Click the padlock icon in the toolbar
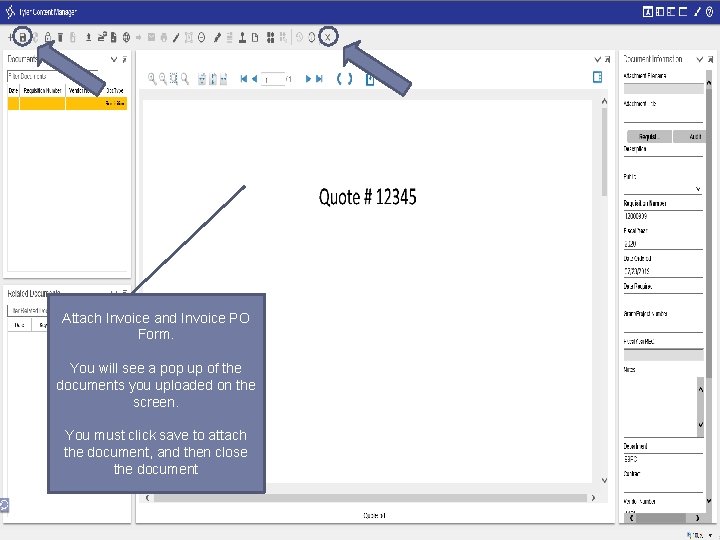Image resolution: width=720 pixels, height=540 pixels. 48,37
